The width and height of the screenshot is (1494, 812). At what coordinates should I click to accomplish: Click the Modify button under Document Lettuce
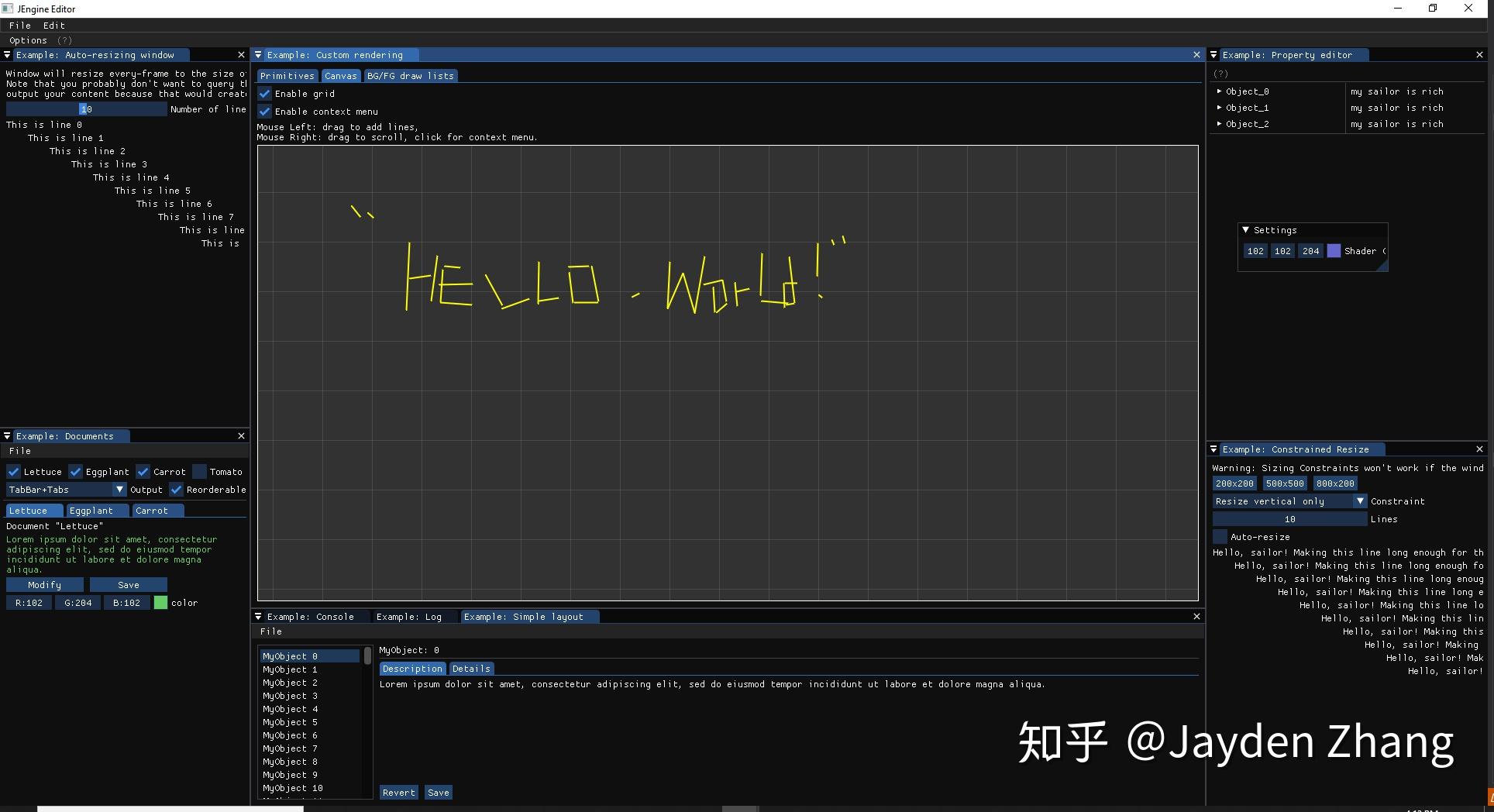coord(44,584)
